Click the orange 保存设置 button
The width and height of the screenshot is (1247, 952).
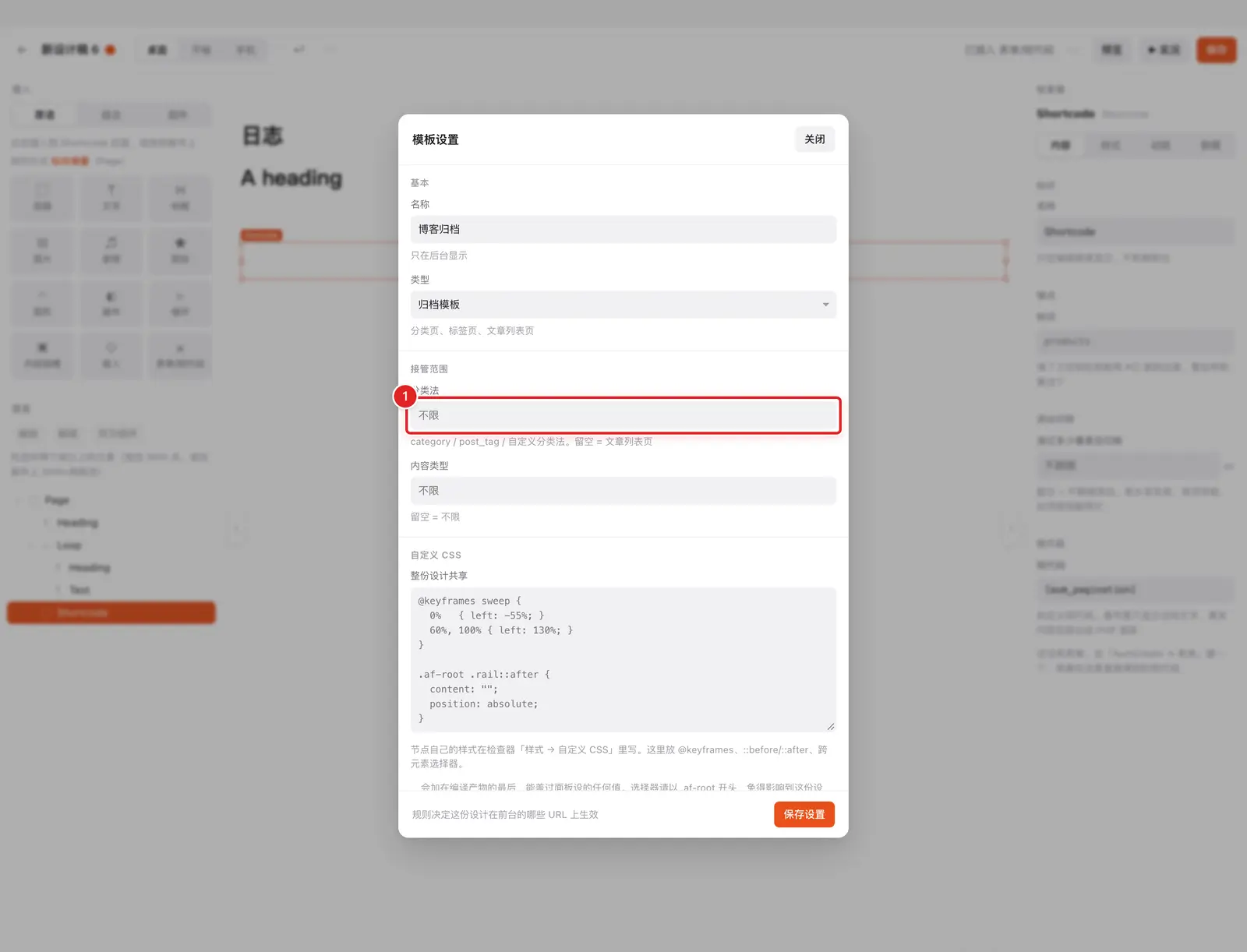point(804,814)
